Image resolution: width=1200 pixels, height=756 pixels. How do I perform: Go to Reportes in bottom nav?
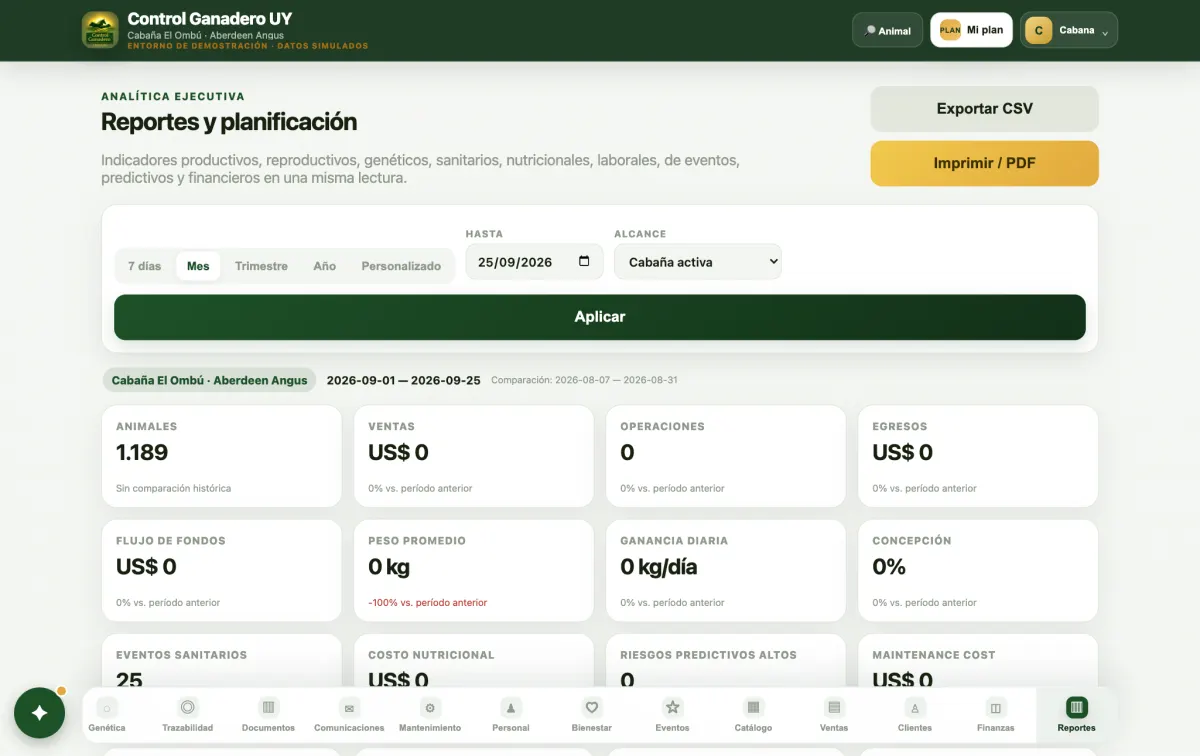pyautogui.click(x=1076, y=715)
